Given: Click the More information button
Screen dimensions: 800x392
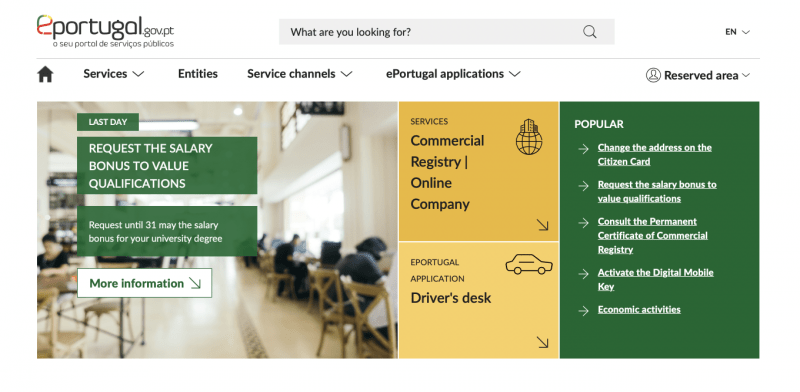Looking at the screenshot, I should (144, 283).
